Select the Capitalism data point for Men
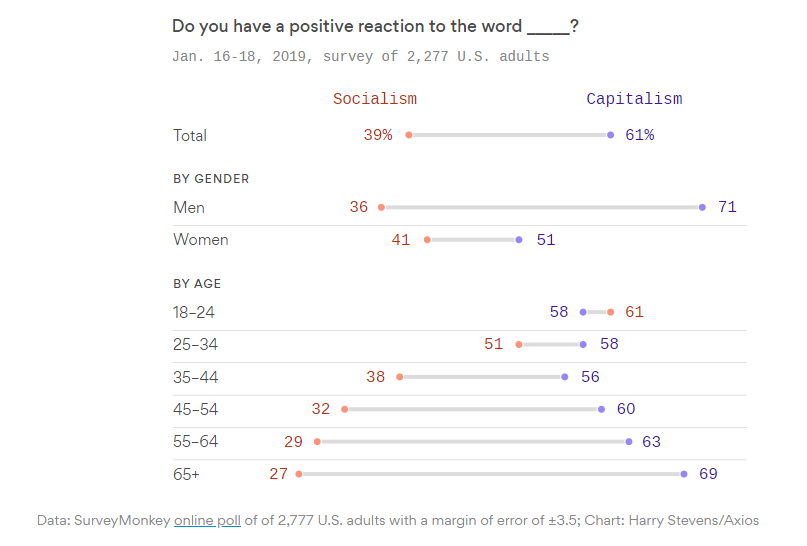Viewport: 807px width, 546px height. 702,207
